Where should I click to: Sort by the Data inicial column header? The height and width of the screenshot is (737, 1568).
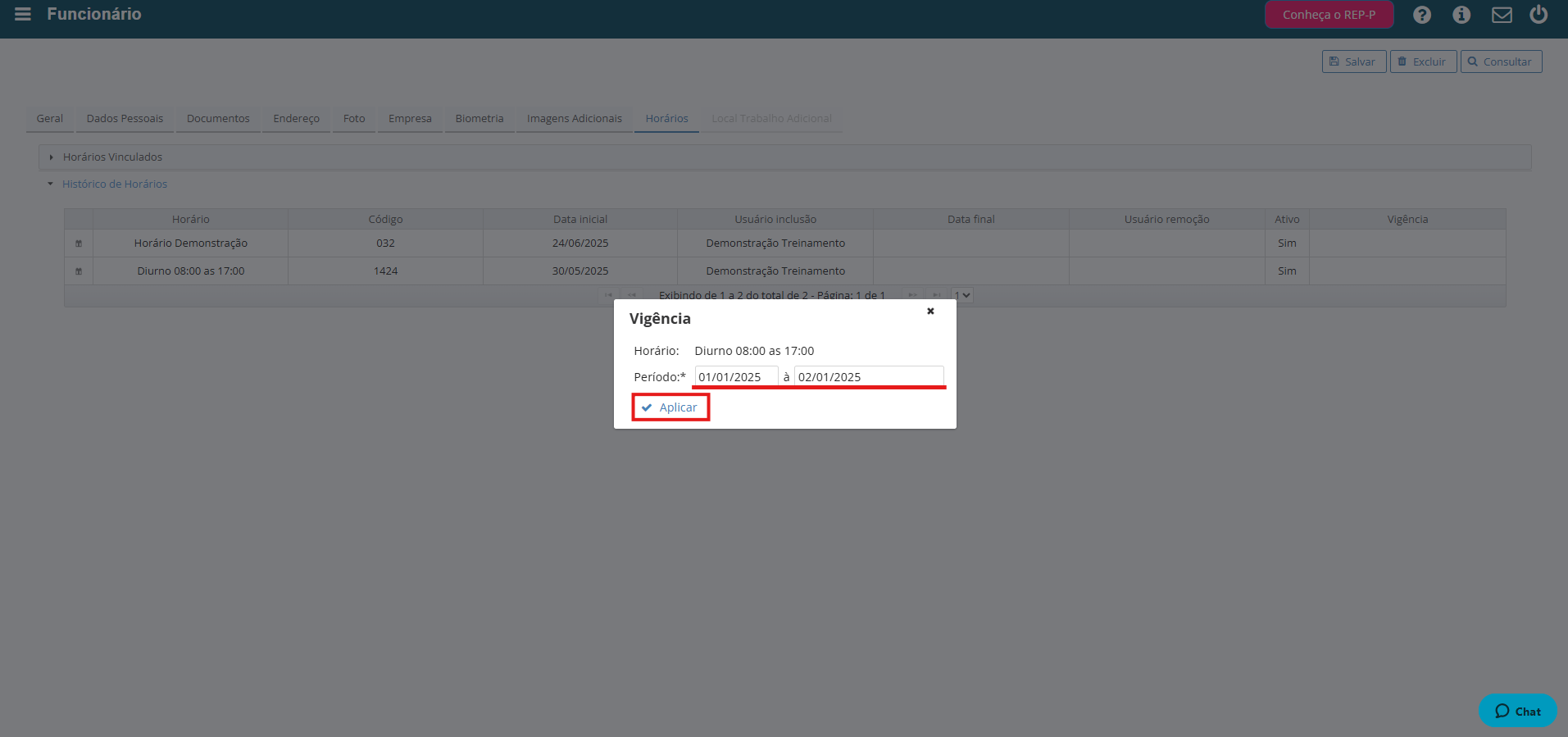click(580, 219)
